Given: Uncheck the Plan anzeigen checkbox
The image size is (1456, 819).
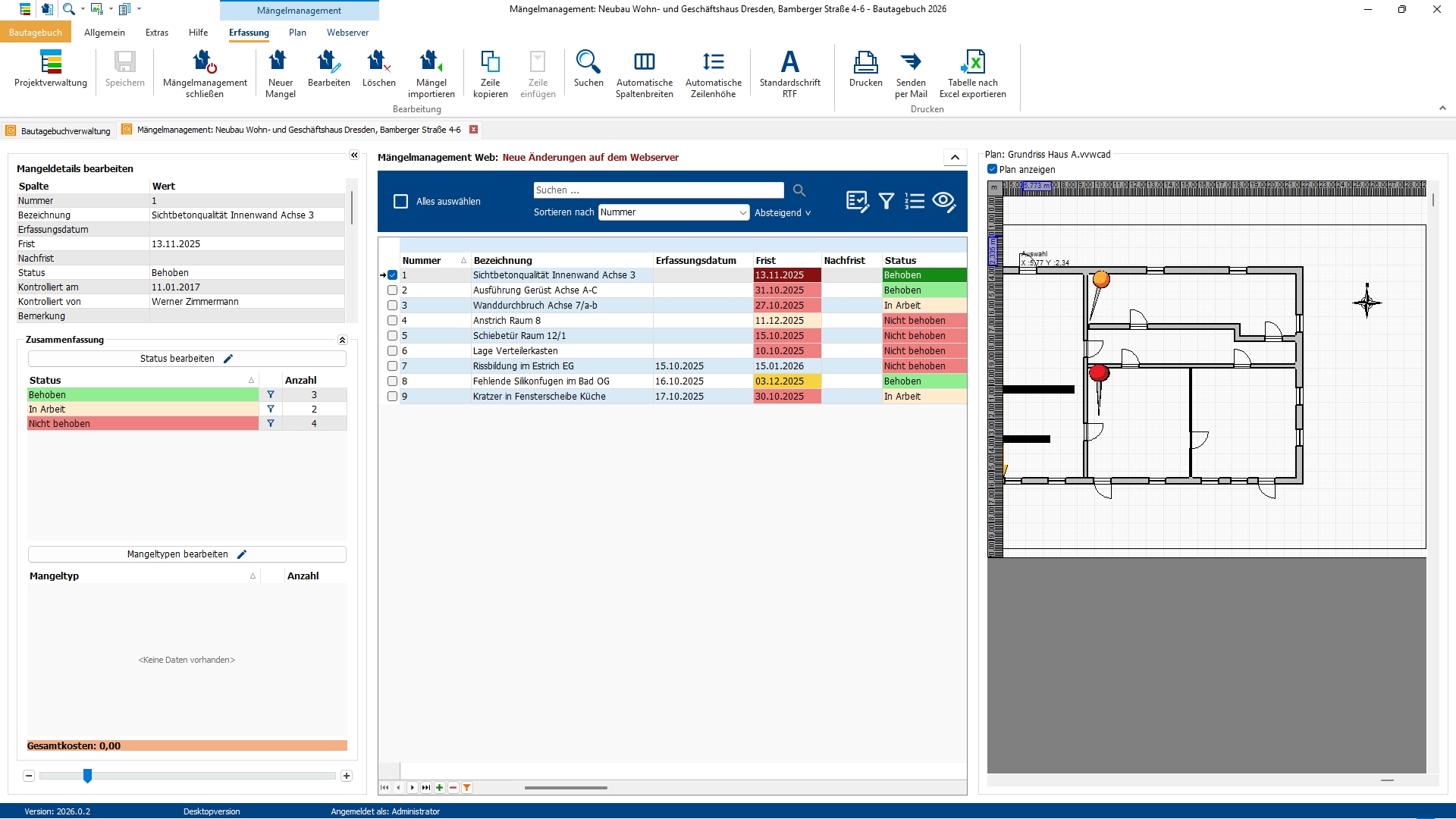Looking at the screenshot, I should (992, 169).
